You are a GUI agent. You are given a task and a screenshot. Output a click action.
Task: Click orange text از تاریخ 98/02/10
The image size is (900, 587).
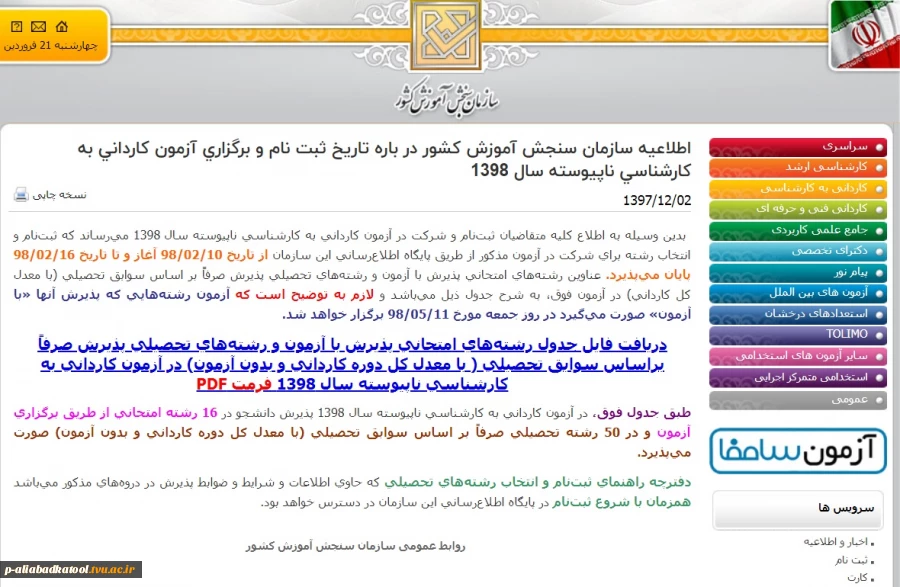[x=215, y=255]
